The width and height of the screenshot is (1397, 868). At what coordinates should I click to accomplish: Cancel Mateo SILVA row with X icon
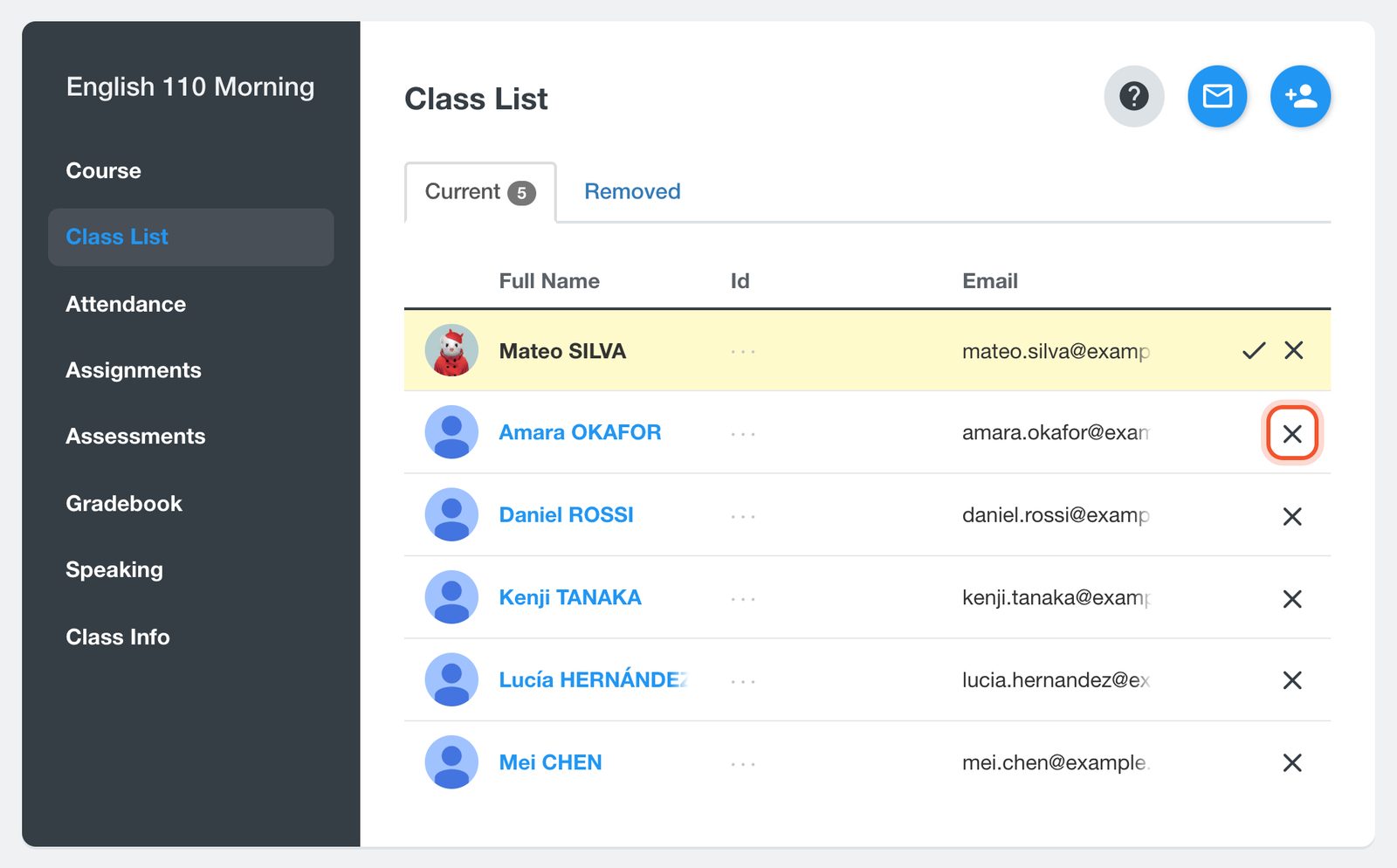click(x=1294, y=351)
